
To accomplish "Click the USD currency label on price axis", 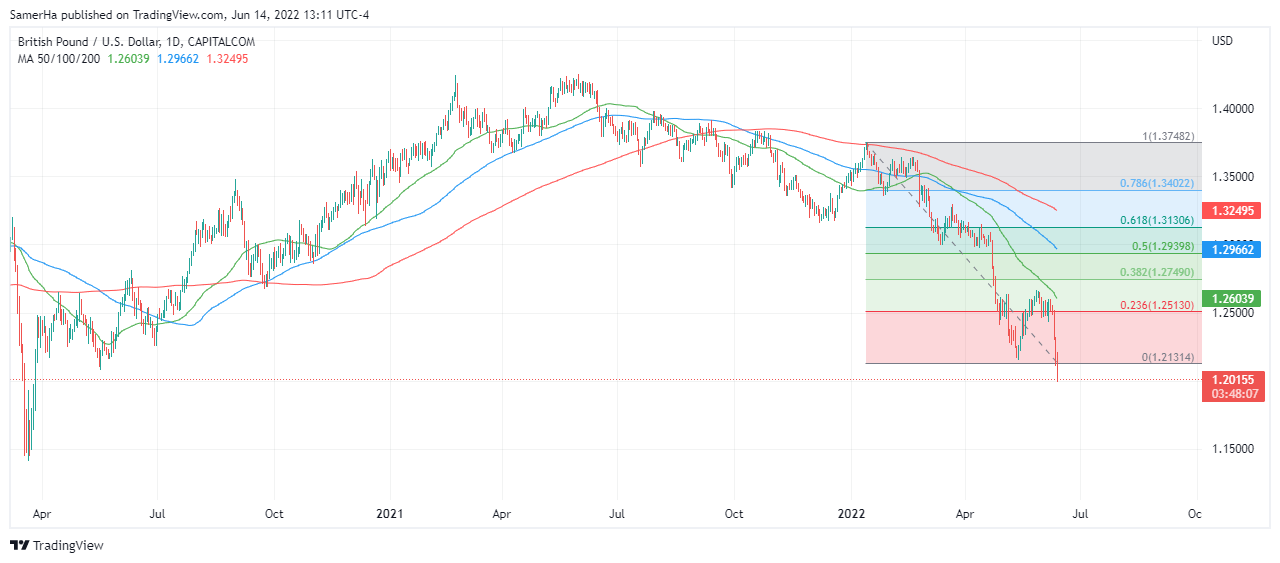I will click(x=1222, y=41).
